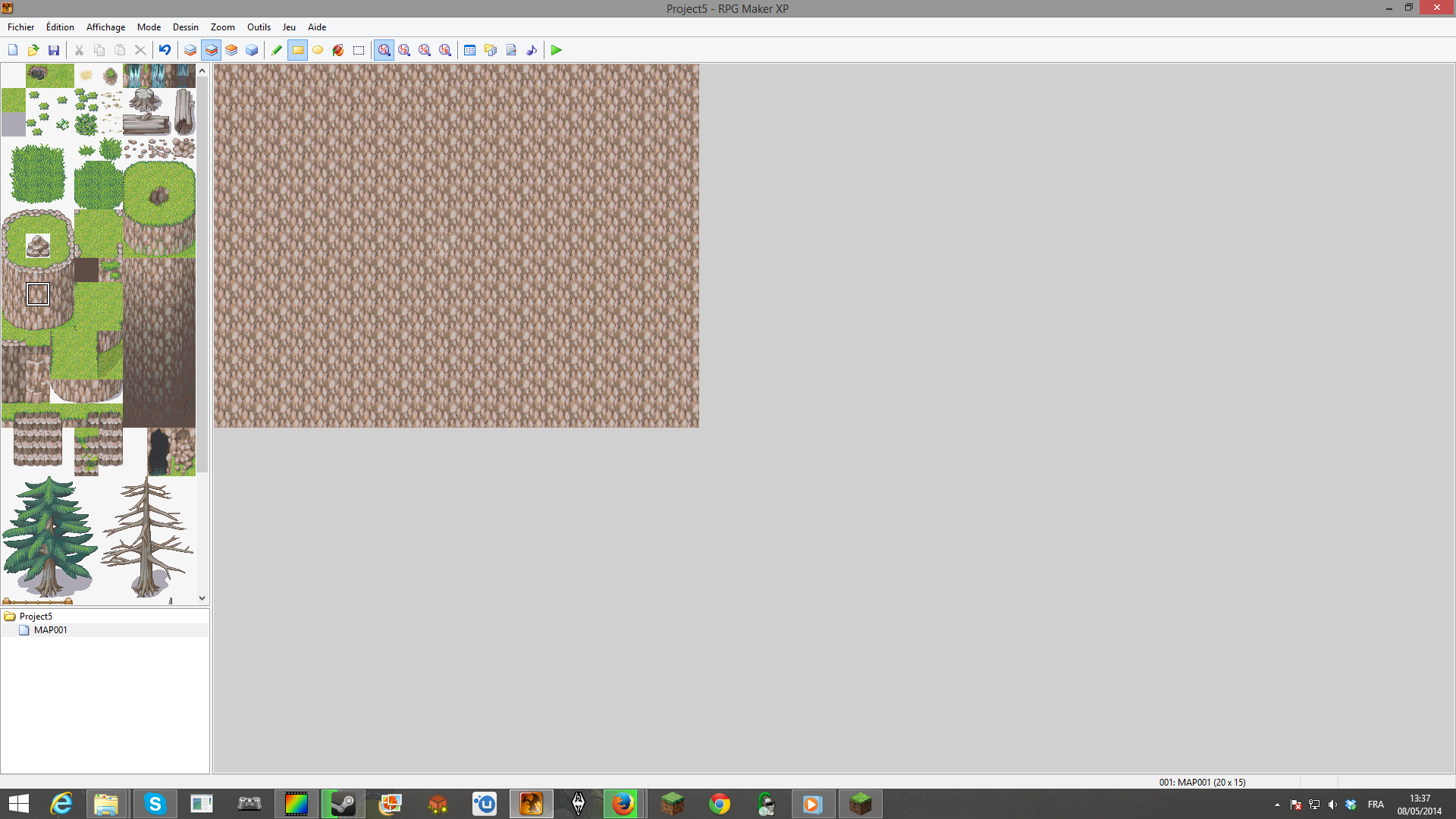Open the Sound Test music note
The height and width of the screenshot is (819, 1456).
(532, 50)
